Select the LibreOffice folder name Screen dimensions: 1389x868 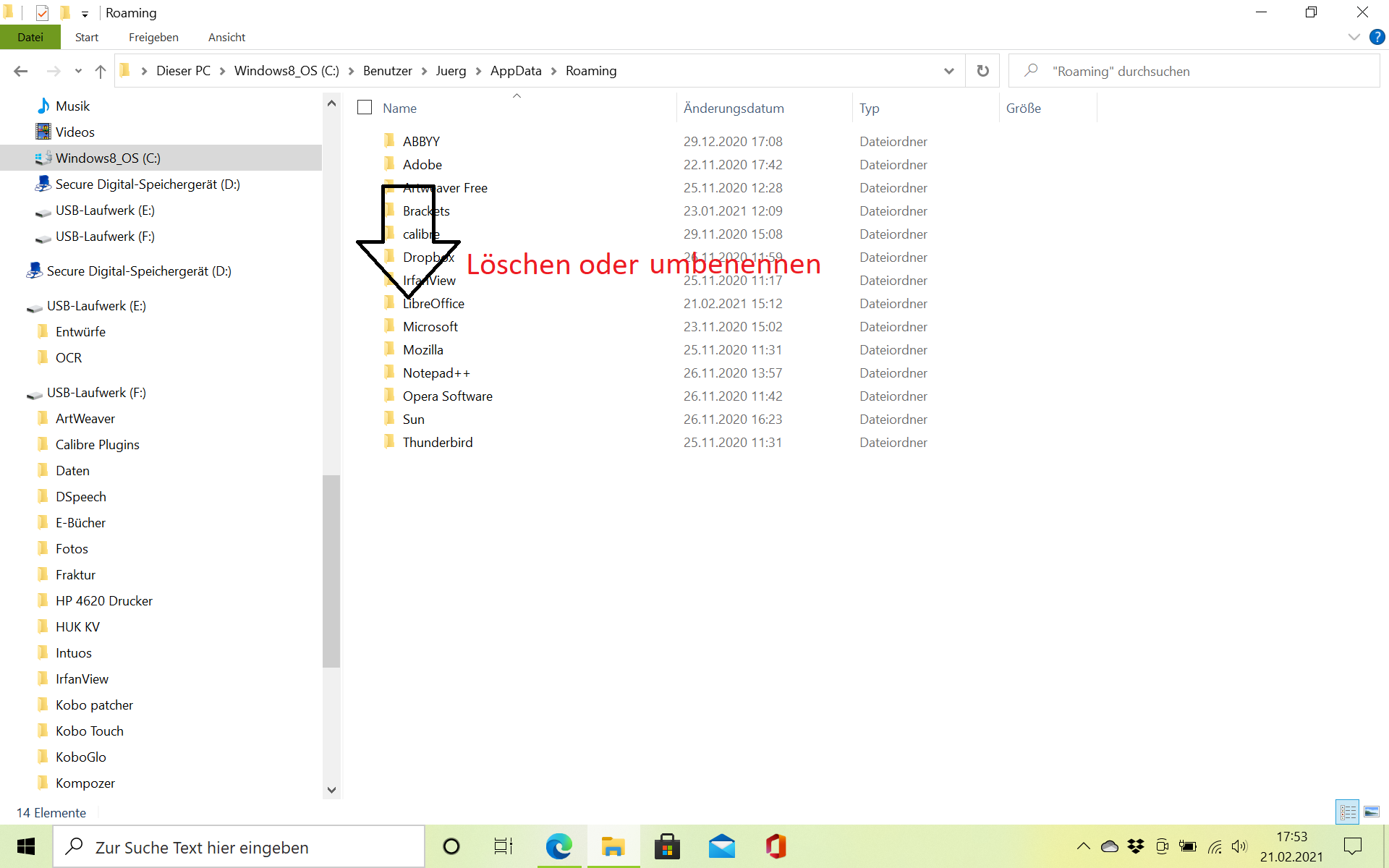click(x=433, y=303)
